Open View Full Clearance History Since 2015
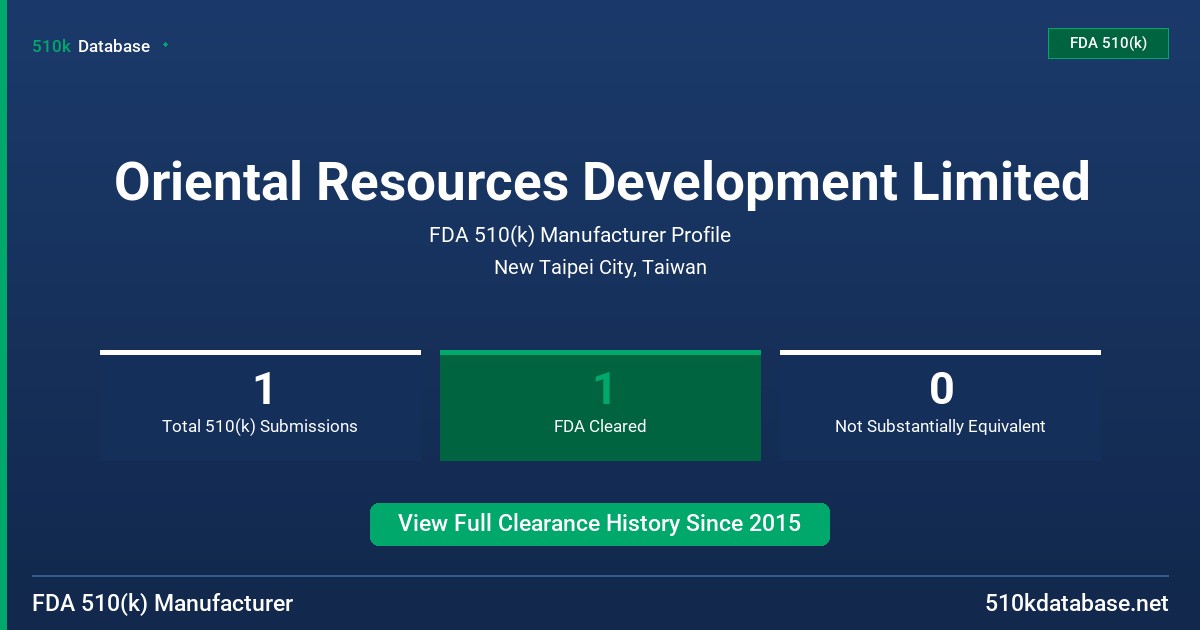 coord(600,524)
